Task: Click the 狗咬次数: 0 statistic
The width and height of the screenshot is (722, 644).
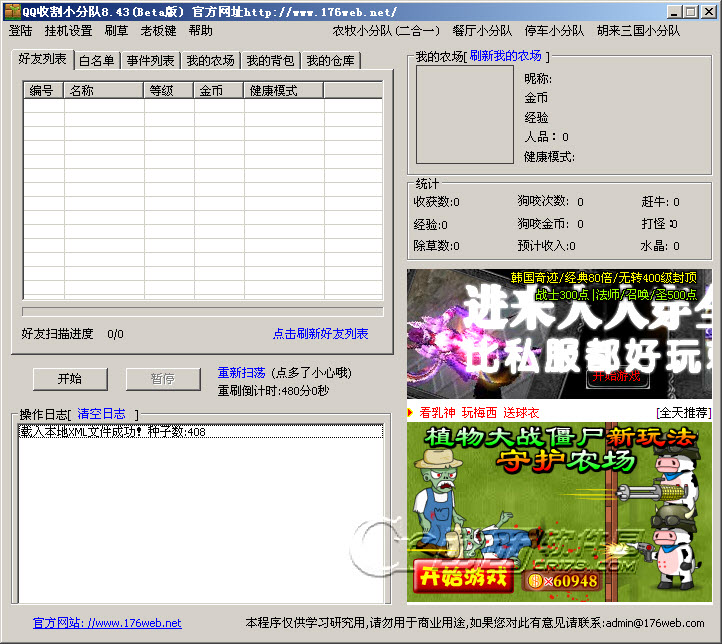Action: point(550,201)
